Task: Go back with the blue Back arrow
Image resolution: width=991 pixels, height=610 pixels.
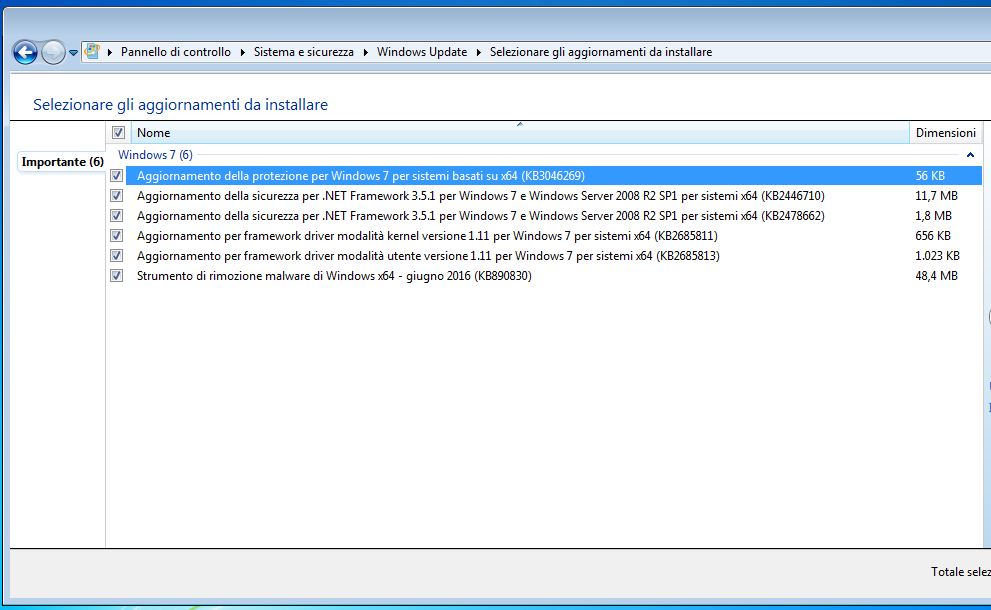Action: click(25, 52)
